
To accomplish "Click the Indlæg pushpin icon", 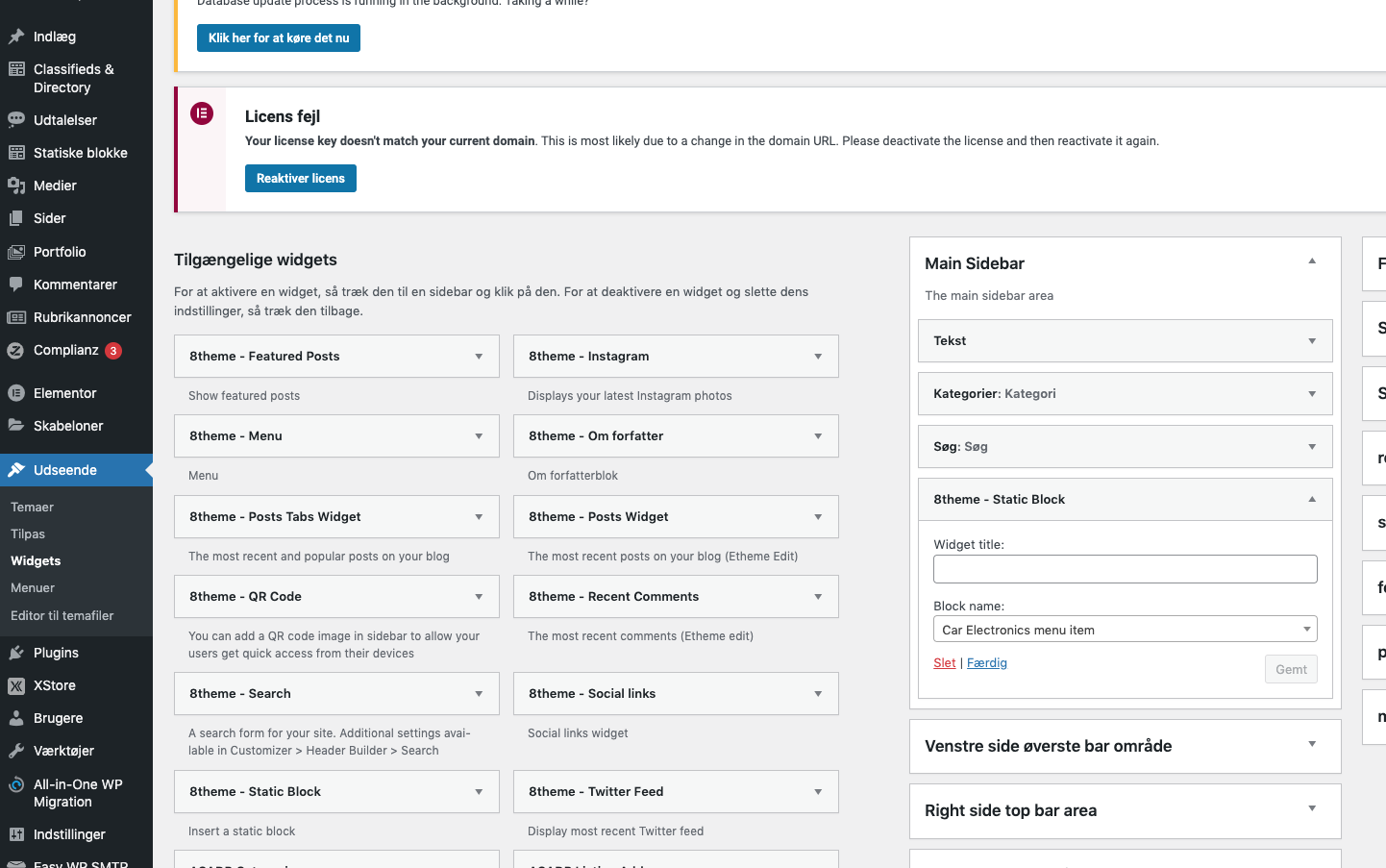I will [x=16, y=37].
